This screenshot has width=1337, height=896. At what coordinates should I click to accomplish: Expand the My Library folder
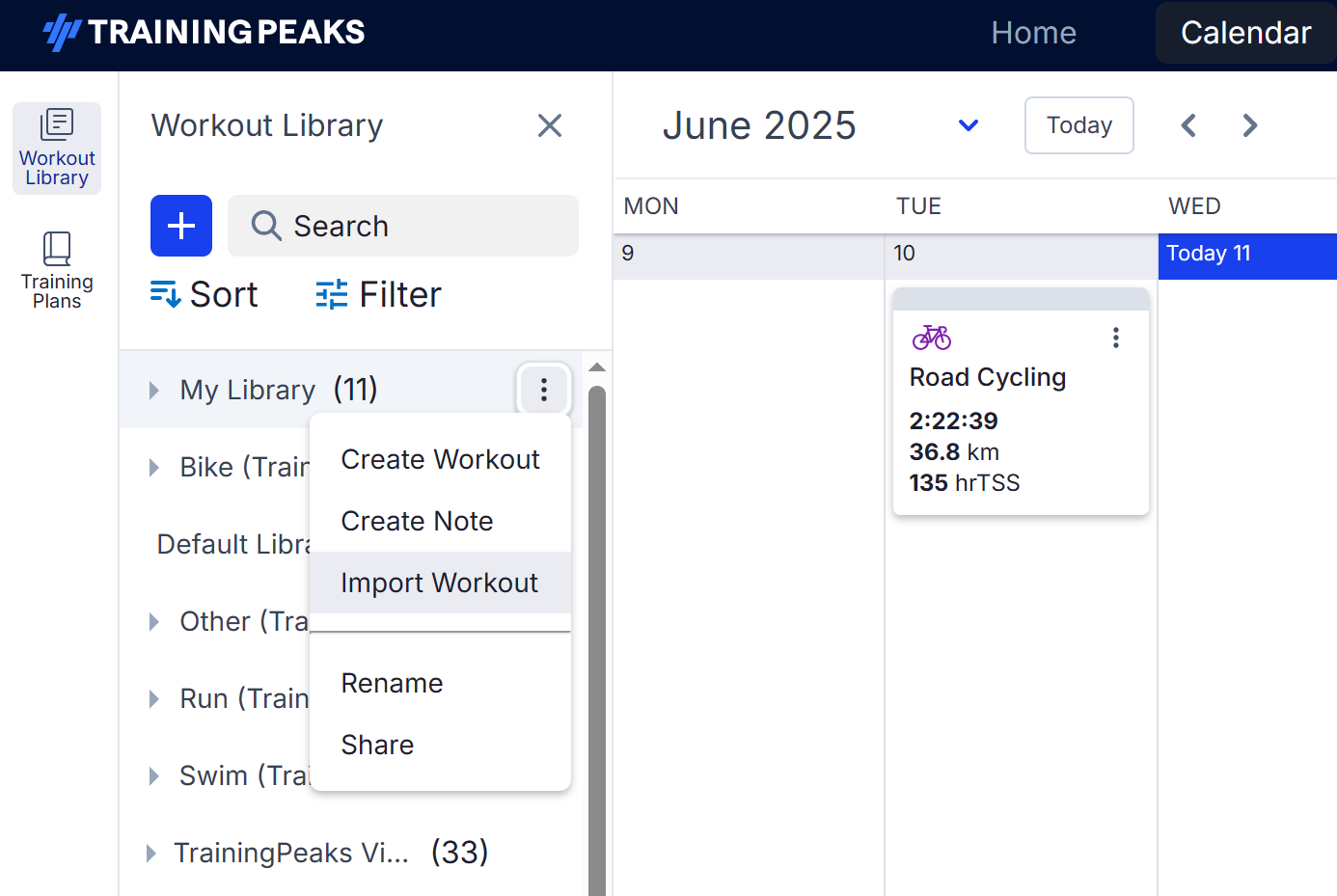click(154, 390)
